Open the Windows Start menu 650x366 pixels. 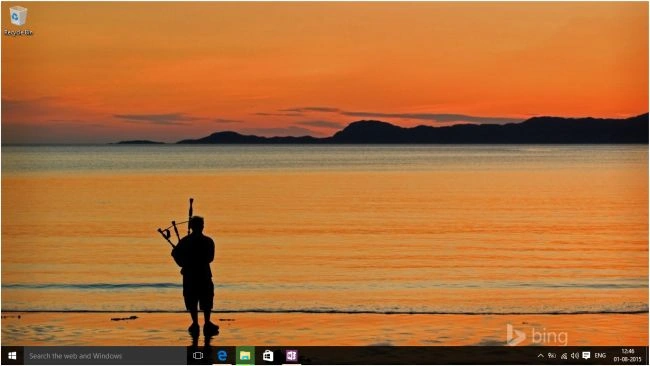pos(12,356)
